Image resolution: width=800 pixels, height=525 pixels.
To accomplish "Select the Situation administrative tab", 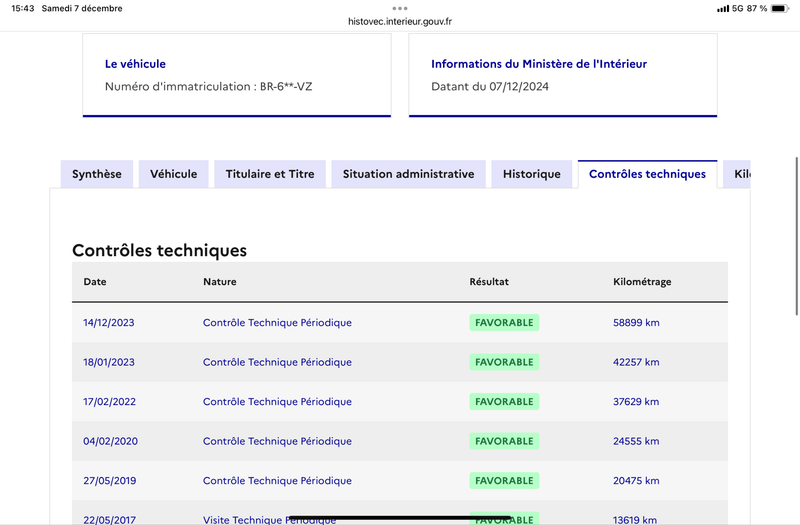I will coord(408,174).
